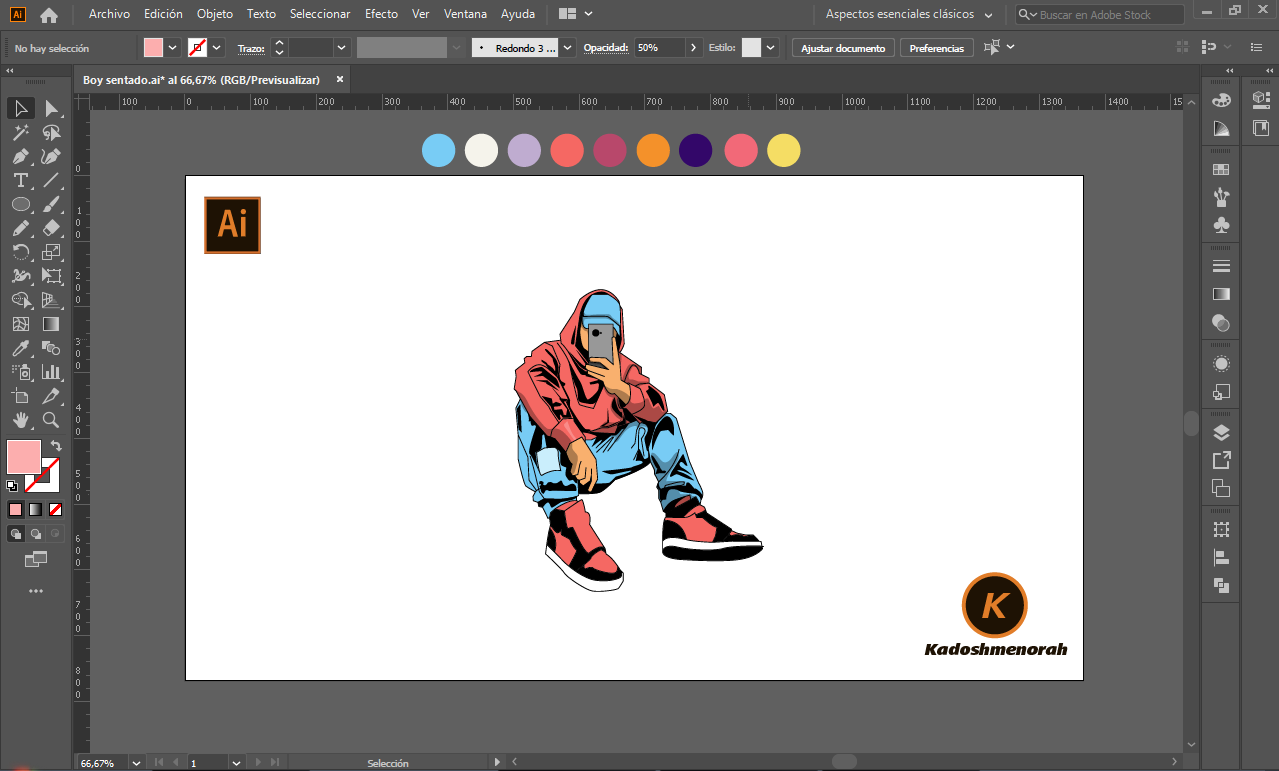Open the Color palette panel icon

tap(1221, 101)
